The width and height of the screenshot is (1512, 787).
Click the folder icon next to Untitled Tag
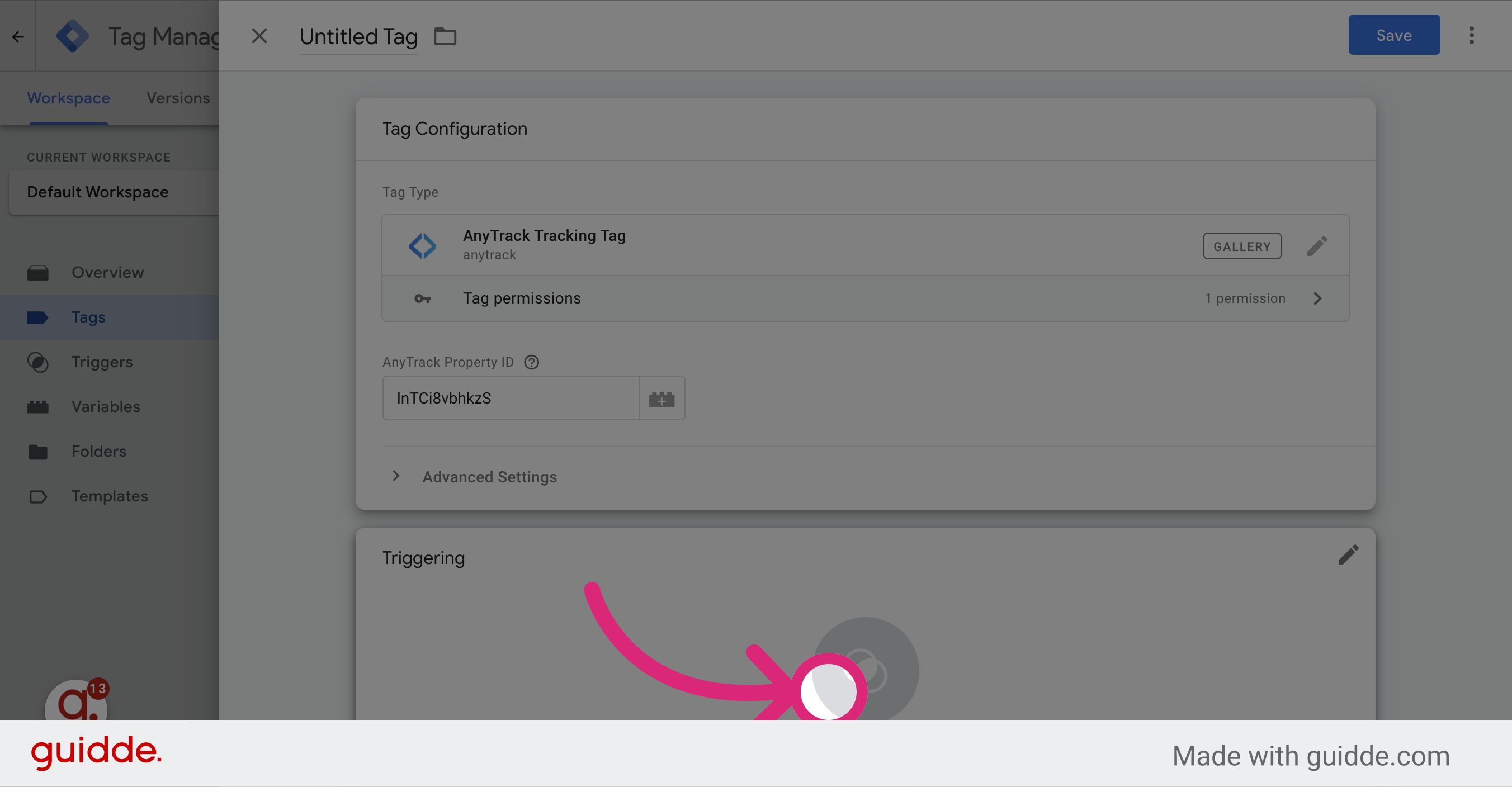tap(445, 36)
